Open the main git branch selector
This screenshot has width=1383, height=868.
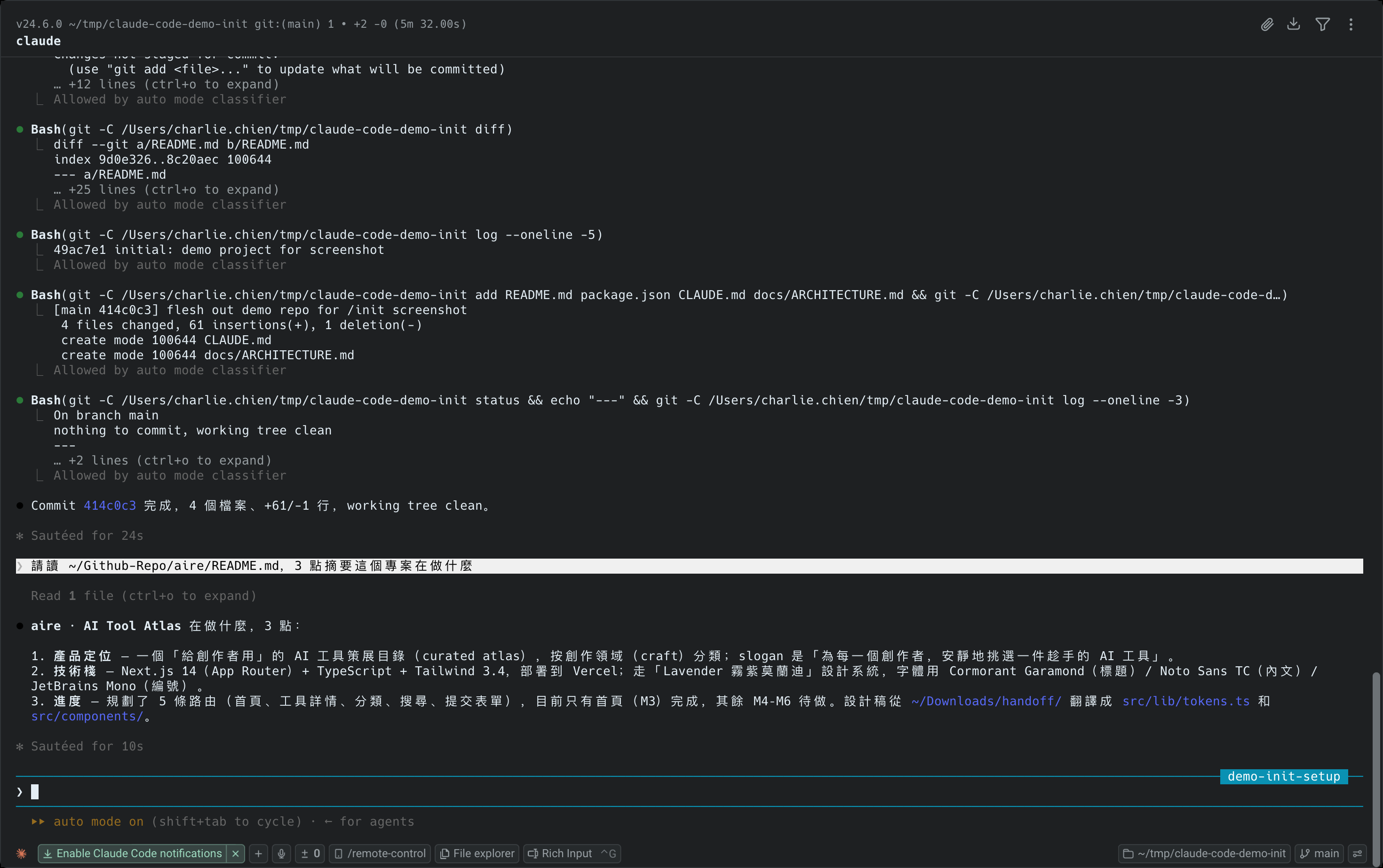click(x=1319, y=853)
